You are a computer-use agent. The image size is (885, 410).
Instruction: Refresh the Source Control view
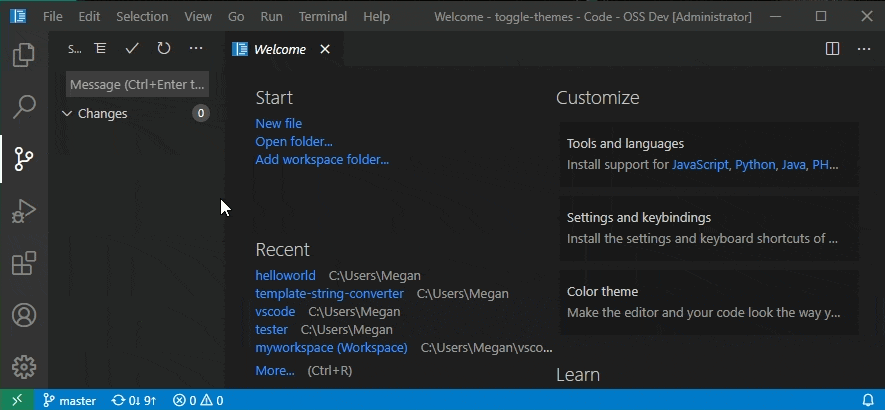pos(164,49)
